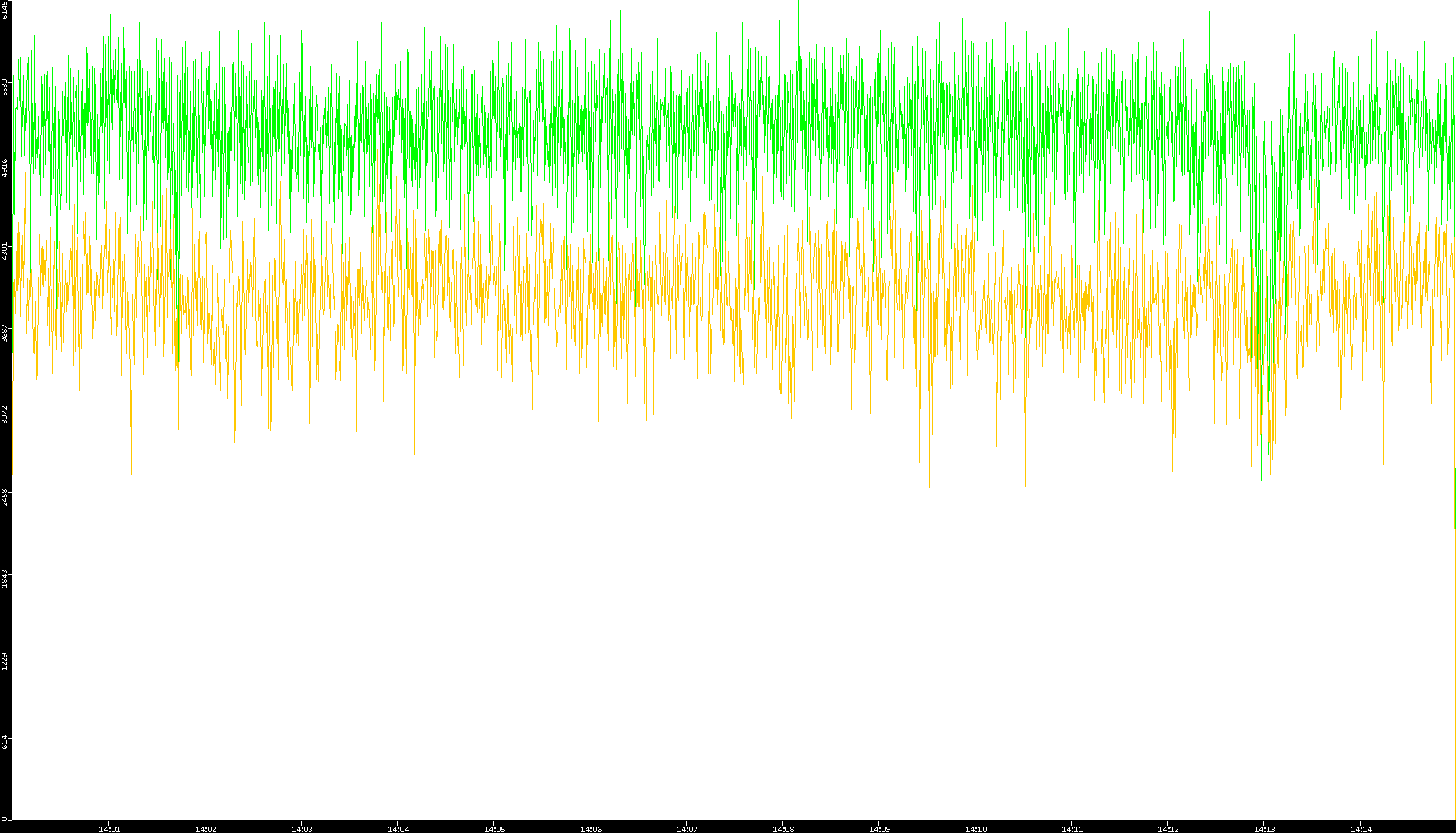Choose the 2458 value axis label

(x=6, y=496)
